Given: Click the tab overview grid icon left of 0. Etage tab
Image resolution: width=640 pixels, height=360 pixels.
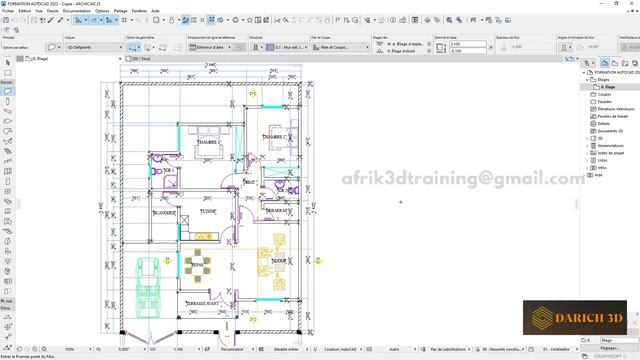Looking at the screenshot, I should 20,59.
